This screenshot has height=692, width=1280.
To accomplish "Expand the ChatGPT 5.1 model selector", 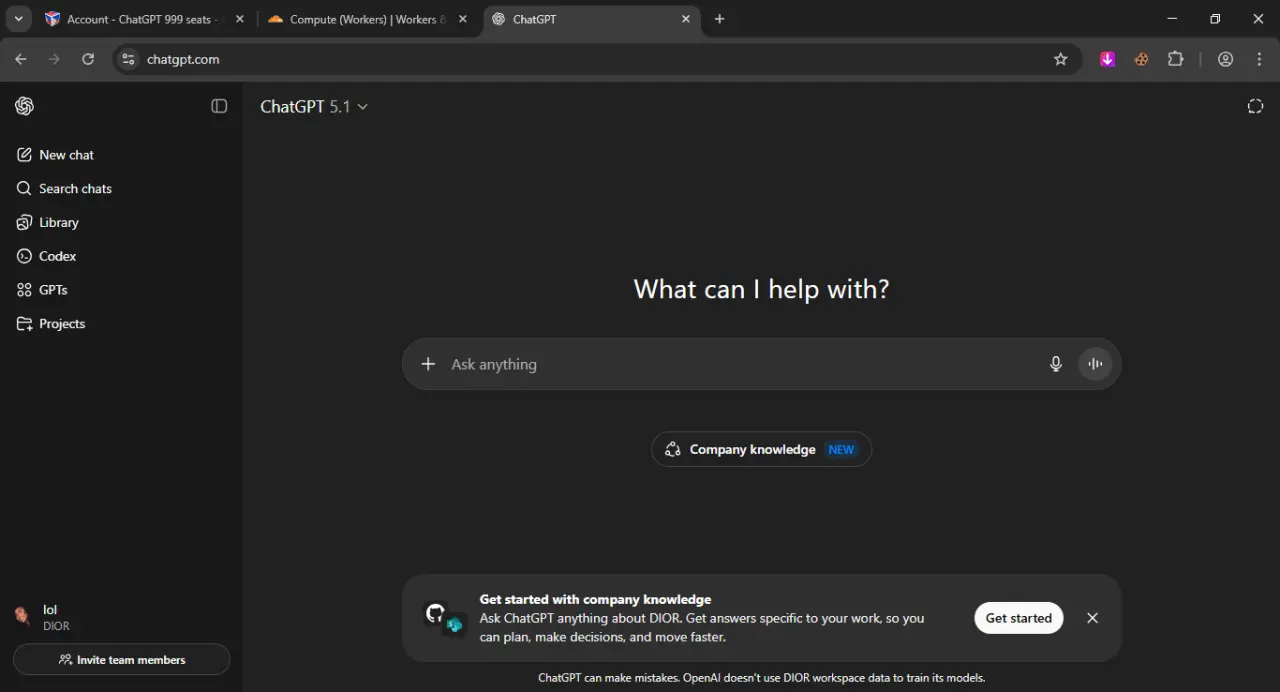I will coord(314,106).
